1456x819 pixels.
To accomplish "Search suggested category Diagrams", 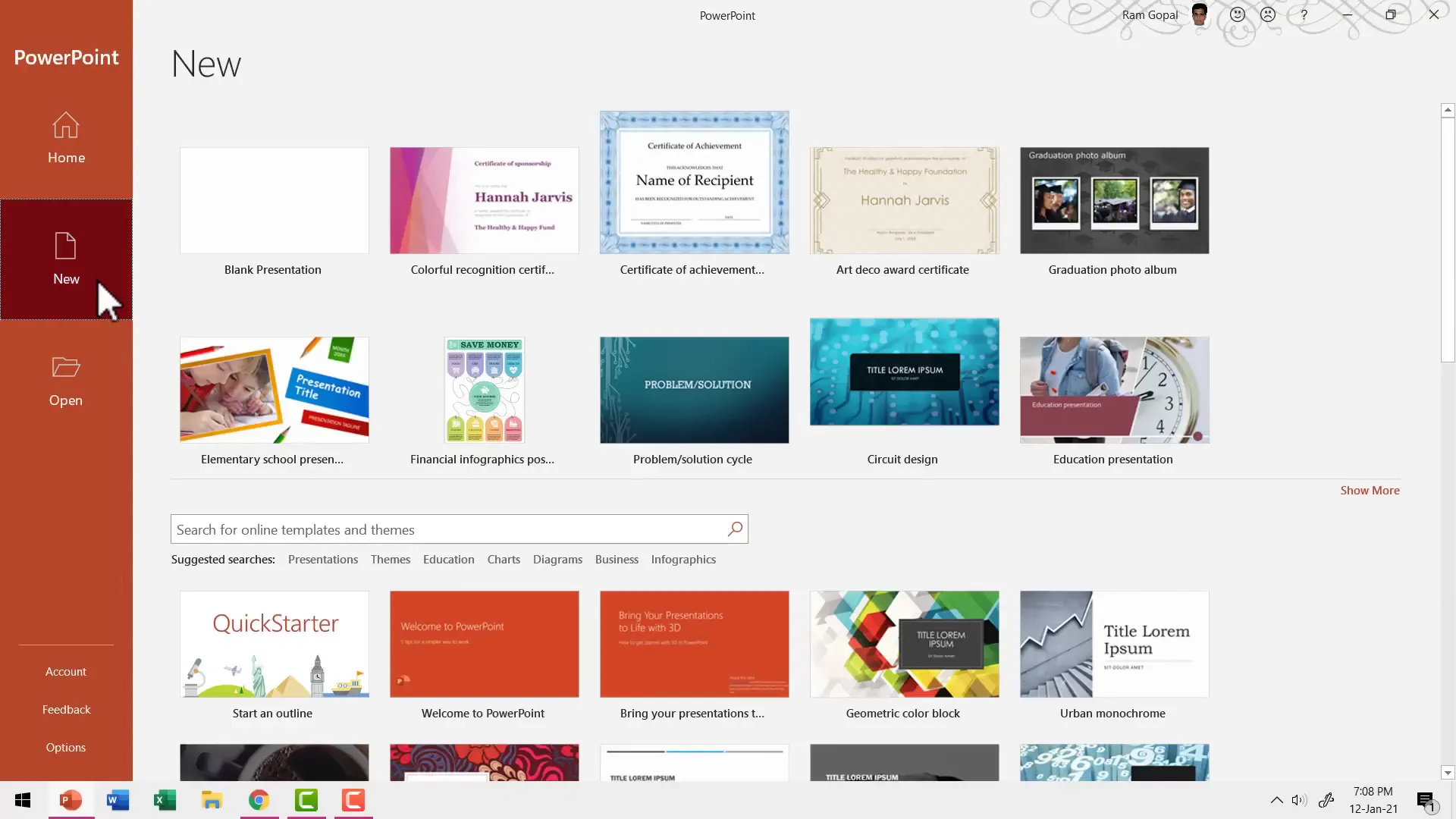I will point(557,560).
